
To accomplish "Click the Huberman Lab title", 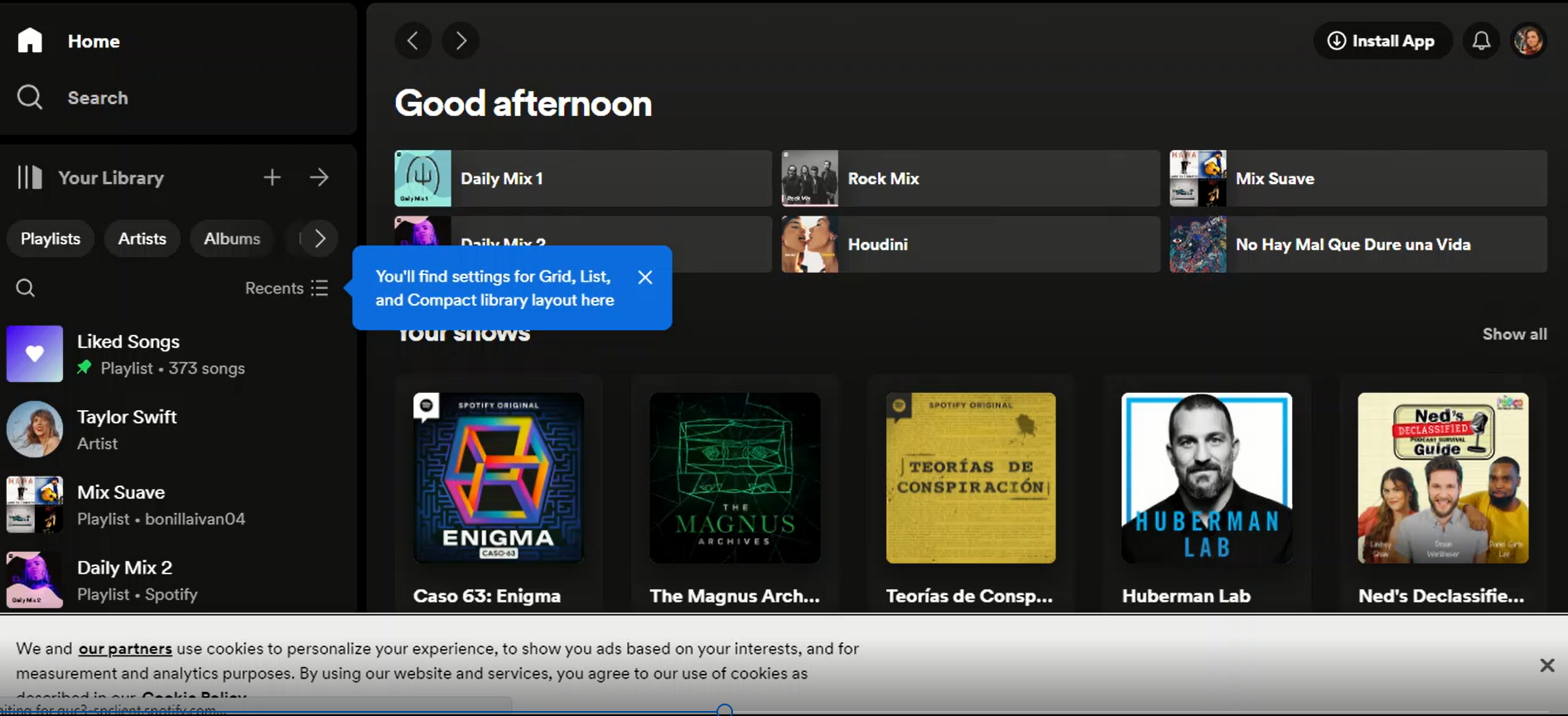I will coord(1186,596).
